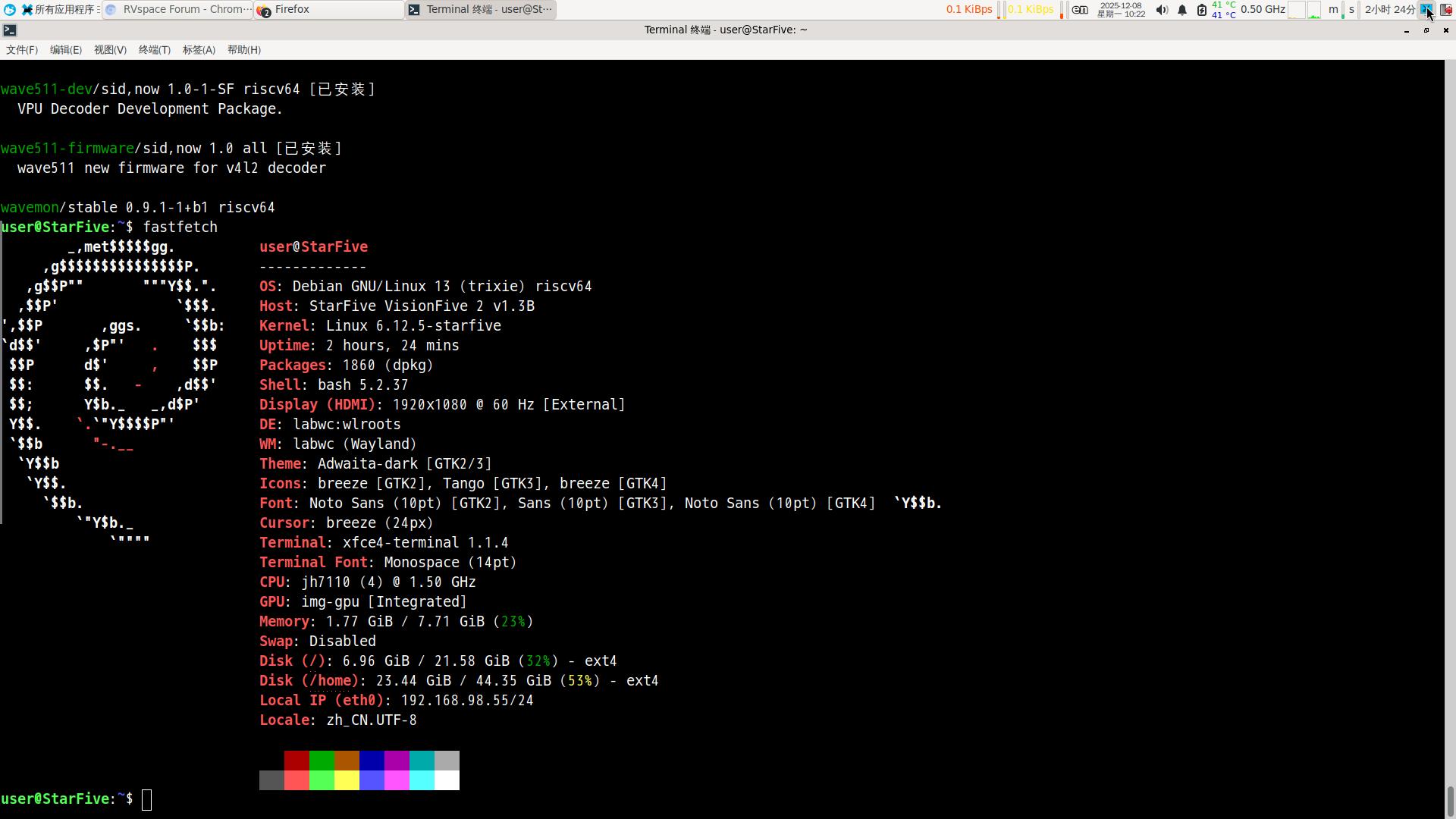Viewport: 1456px width, 819px height.
Task: Open the 终端(T) menu
Action: tap(155, 50)
